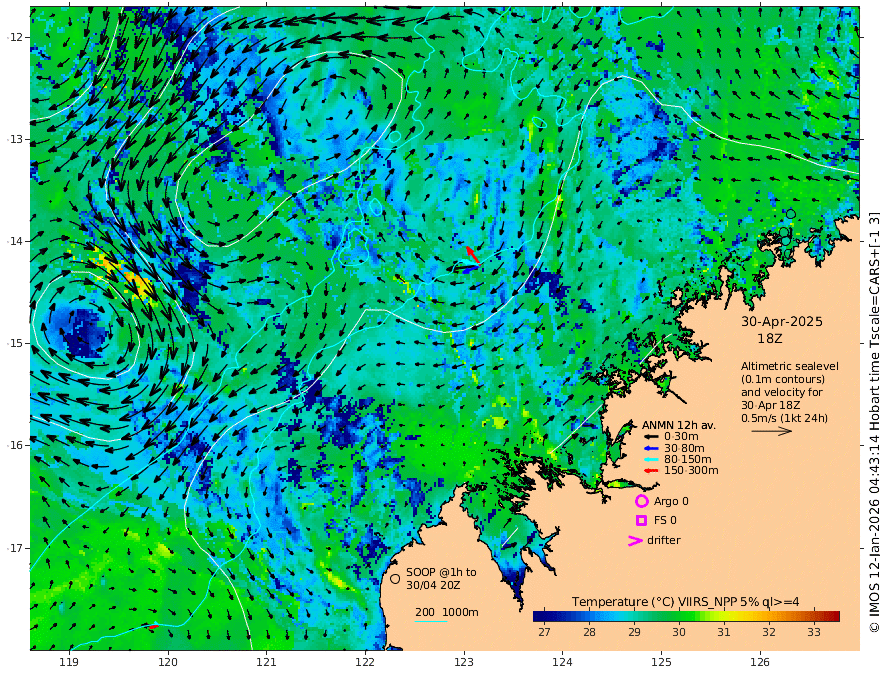Click longitude axis label 126

760,663
